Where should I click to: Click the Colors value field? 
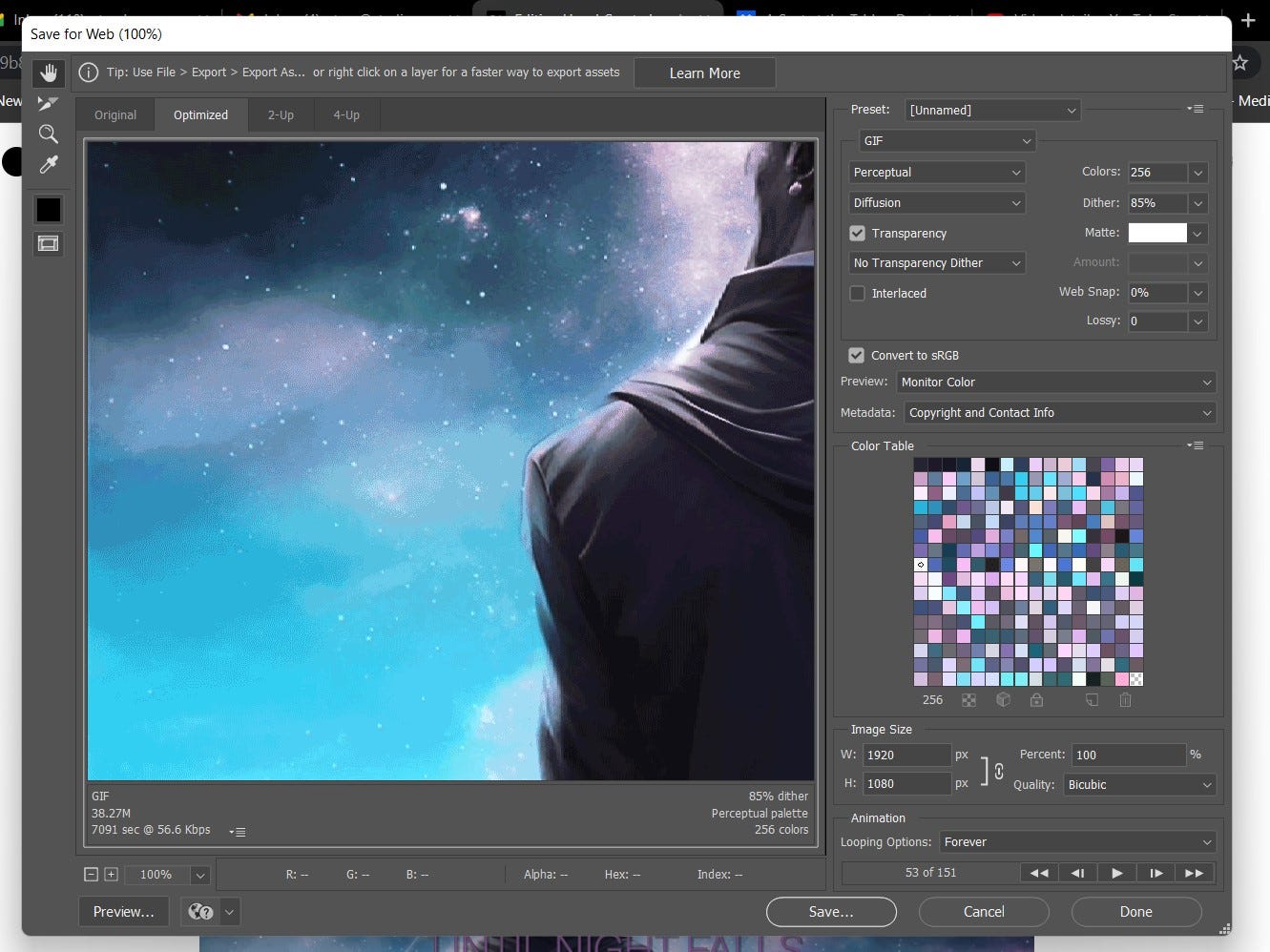tap(1157, 173)
